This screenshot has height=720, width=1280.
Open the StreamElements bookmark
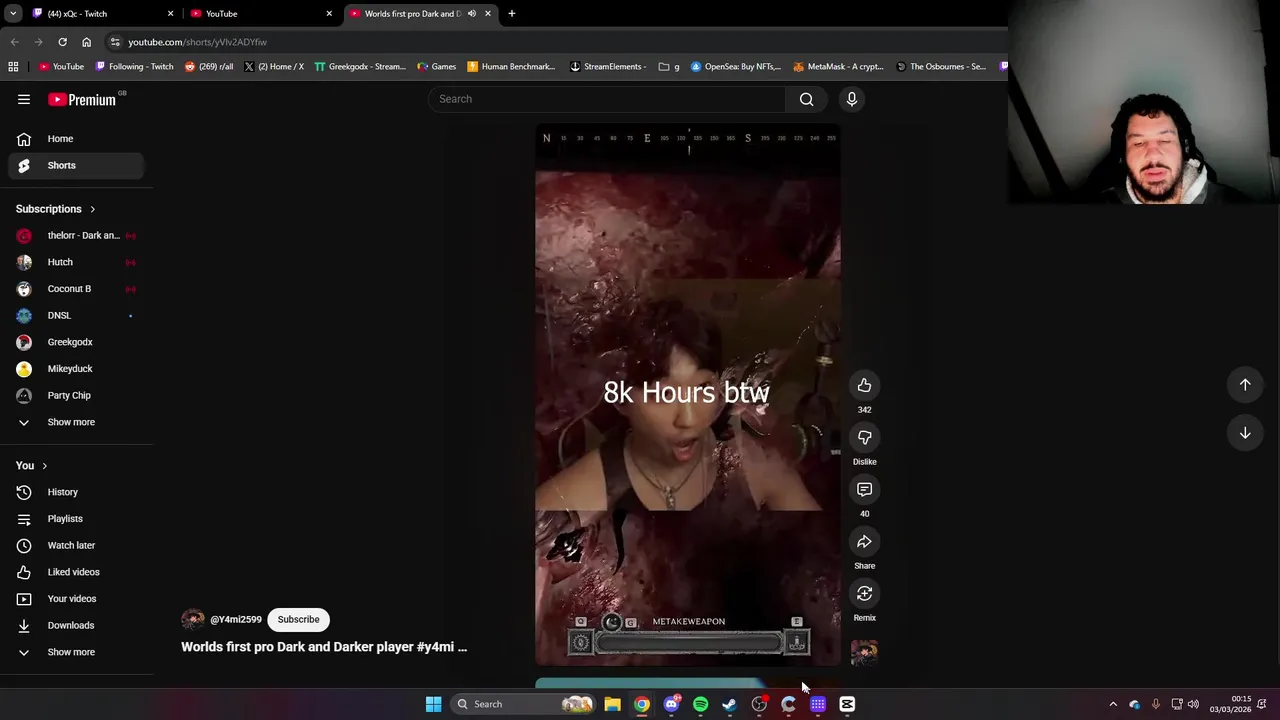[x=608, y=67]
